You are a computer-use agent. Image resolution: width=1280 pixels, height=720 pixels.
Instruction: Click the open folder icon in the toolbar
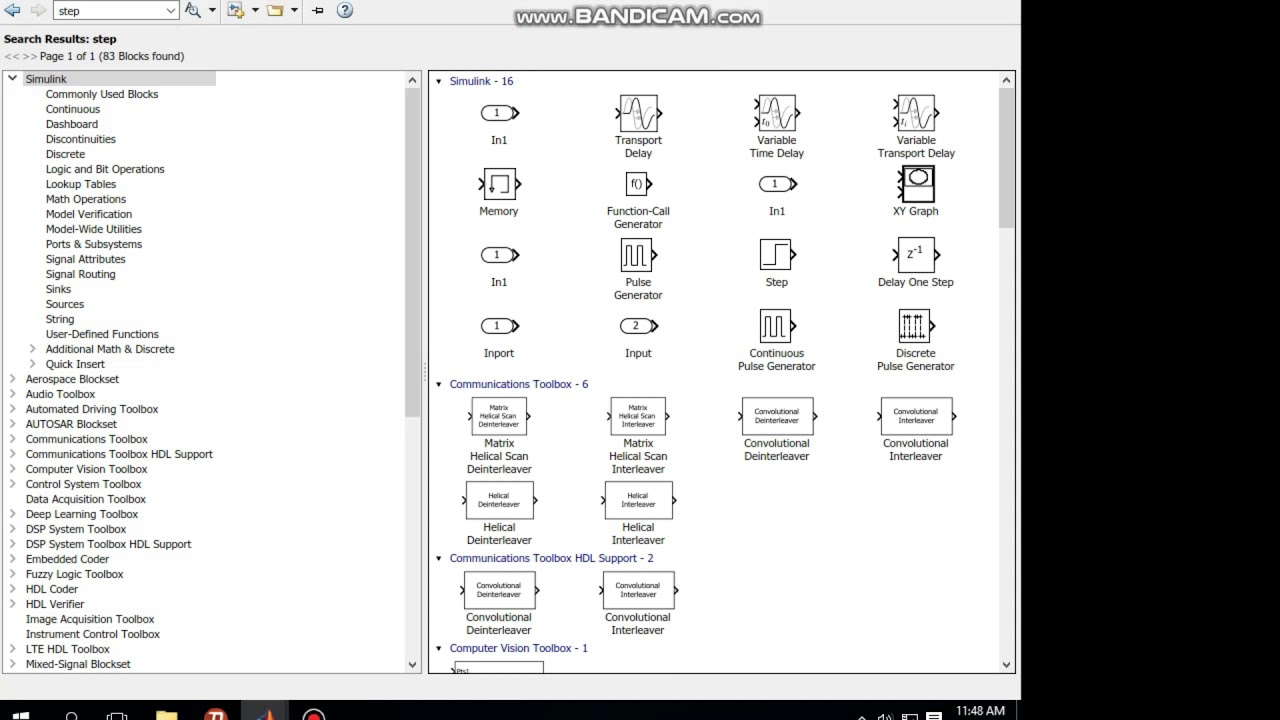click(275, 10)
